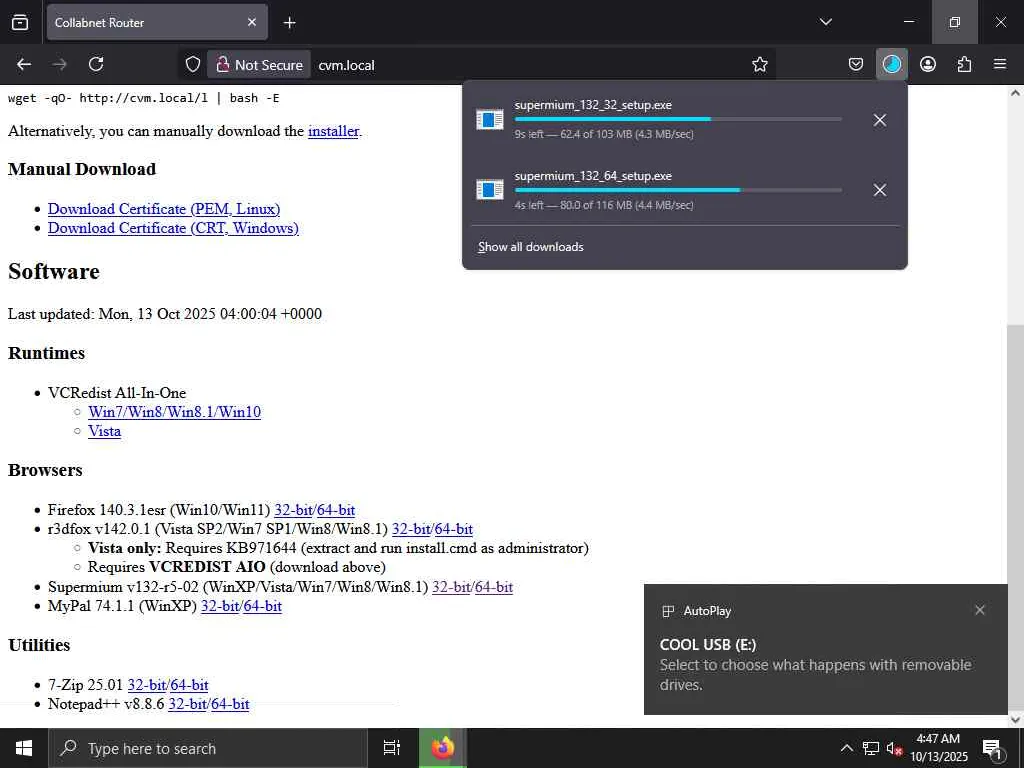Go back to previous page
This screenshot has height=768, width=1024.
(24, 64)
